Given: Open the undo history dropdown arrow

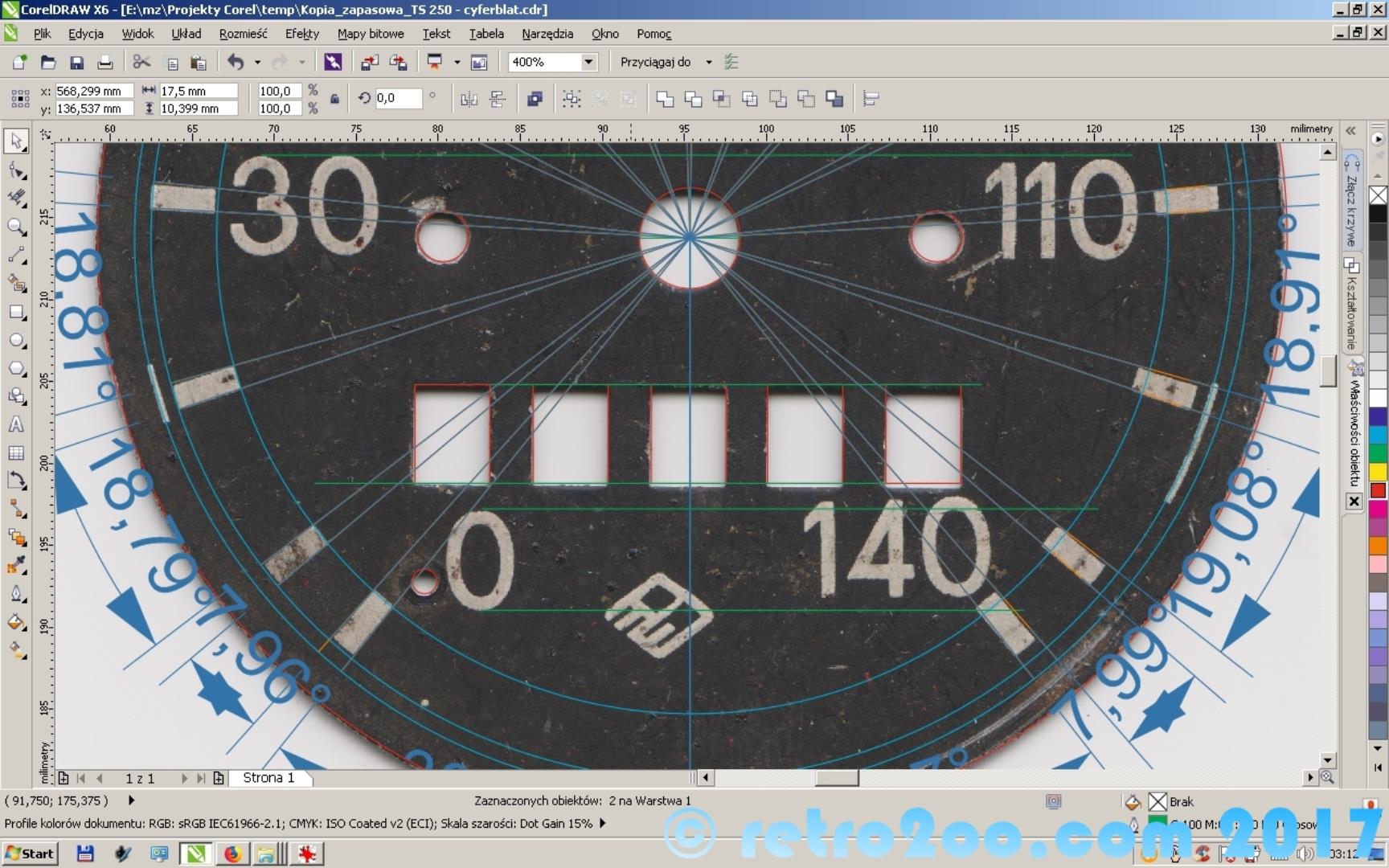Looking at the screenshot, I should 257,62.
